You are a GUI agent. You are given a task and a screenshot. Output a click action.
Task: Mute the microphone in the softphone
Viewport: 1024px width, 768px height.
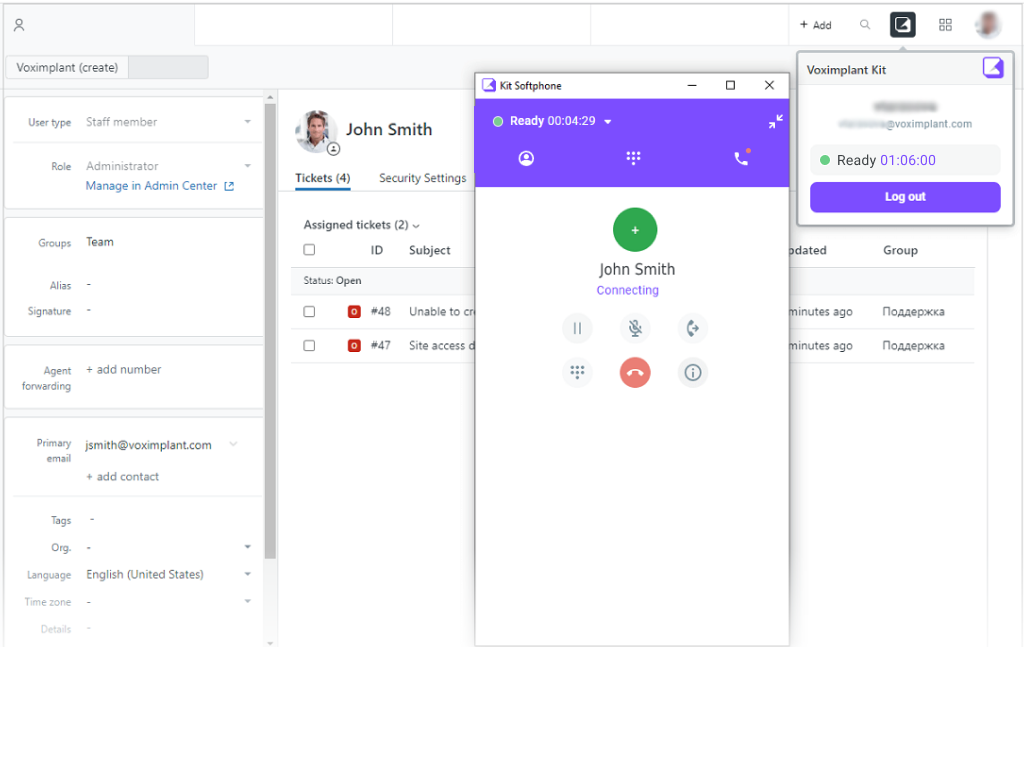(635, 328)
